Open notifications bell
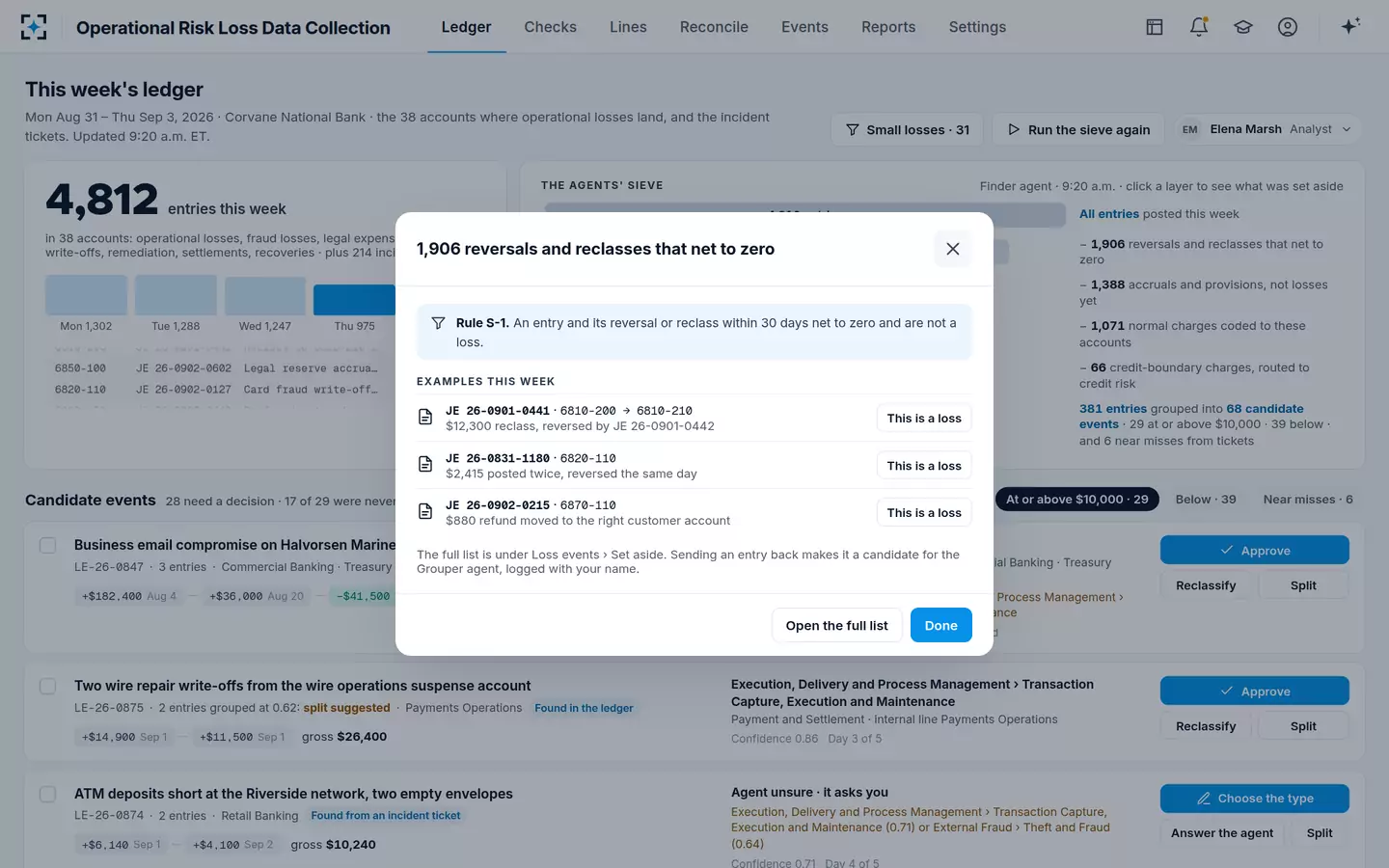1389x868 pixels. [x=1199, y=27]
